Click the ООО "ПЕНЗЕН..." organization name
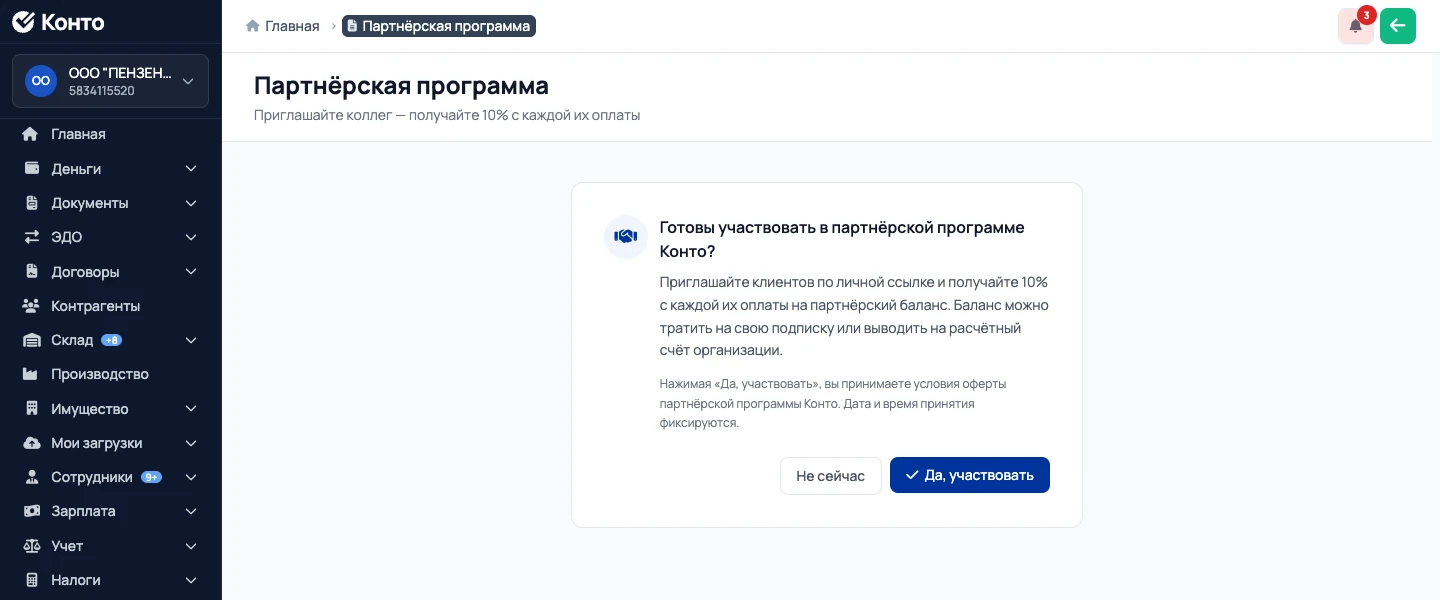1440x600 pixels. [x=120, y=74]
